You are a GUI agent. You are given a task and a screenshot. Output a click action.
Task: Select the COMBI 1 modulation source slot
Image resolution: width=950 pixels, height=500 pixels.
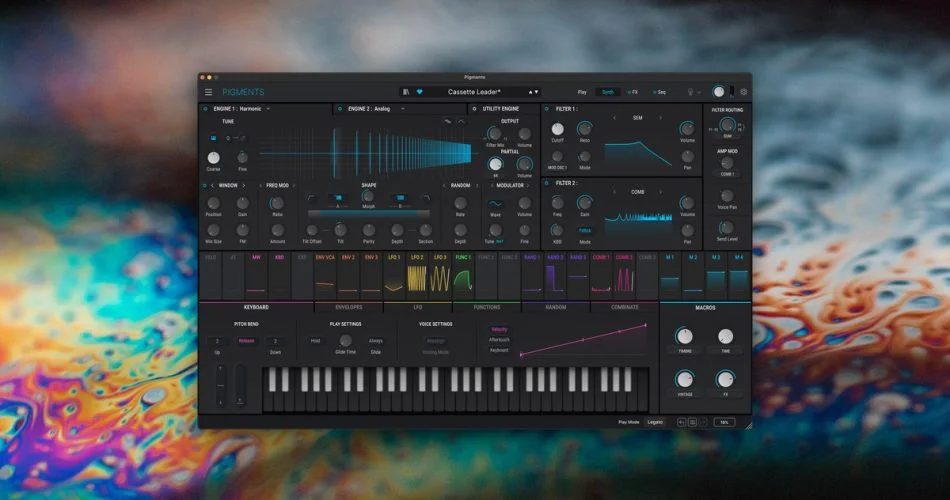tap(601, 276)
